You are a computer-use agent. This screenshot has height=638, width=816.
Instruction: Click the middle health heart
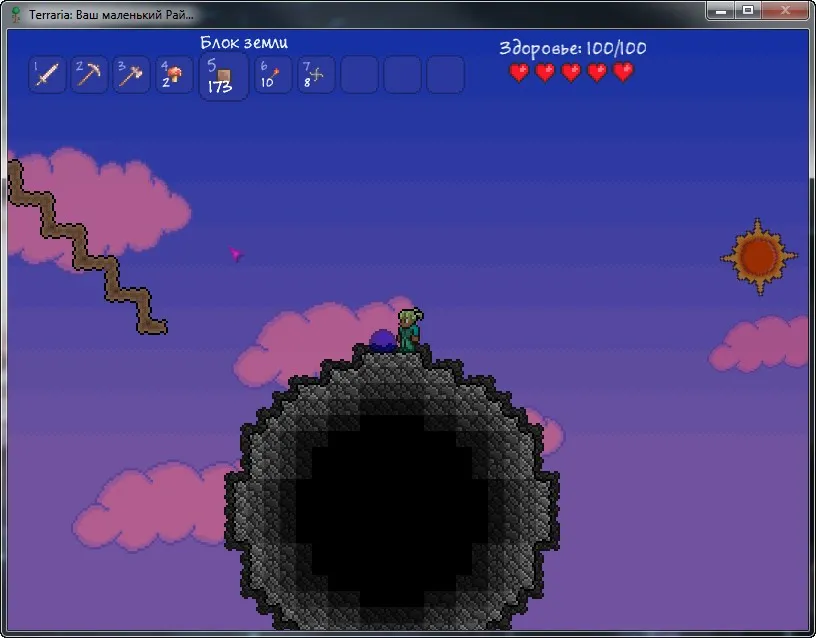click(x=571, y=72)
